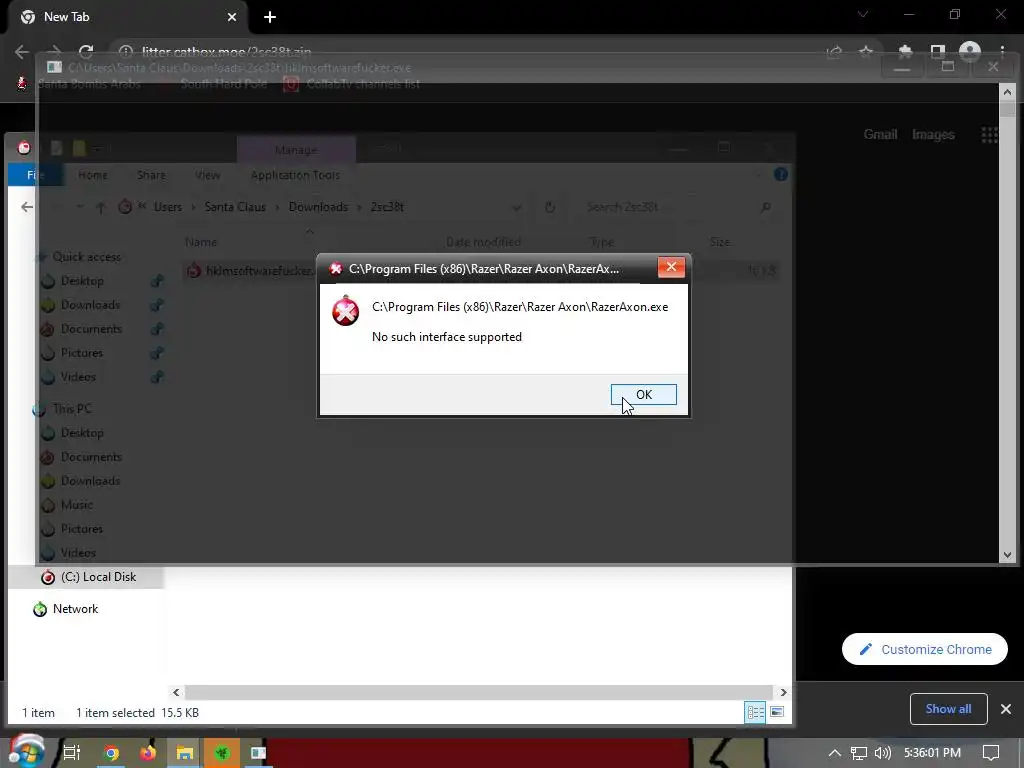Screen dimensions: 1024x768
Task: Reload the page in Chrome
Action: 86,52
